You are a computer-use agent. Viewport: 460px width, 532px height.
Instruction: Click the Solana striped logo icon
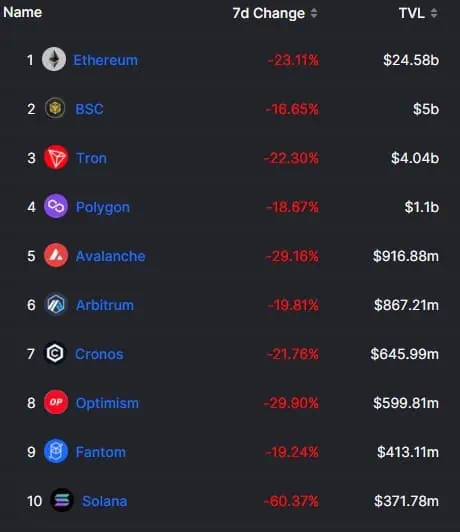point(62,500)
